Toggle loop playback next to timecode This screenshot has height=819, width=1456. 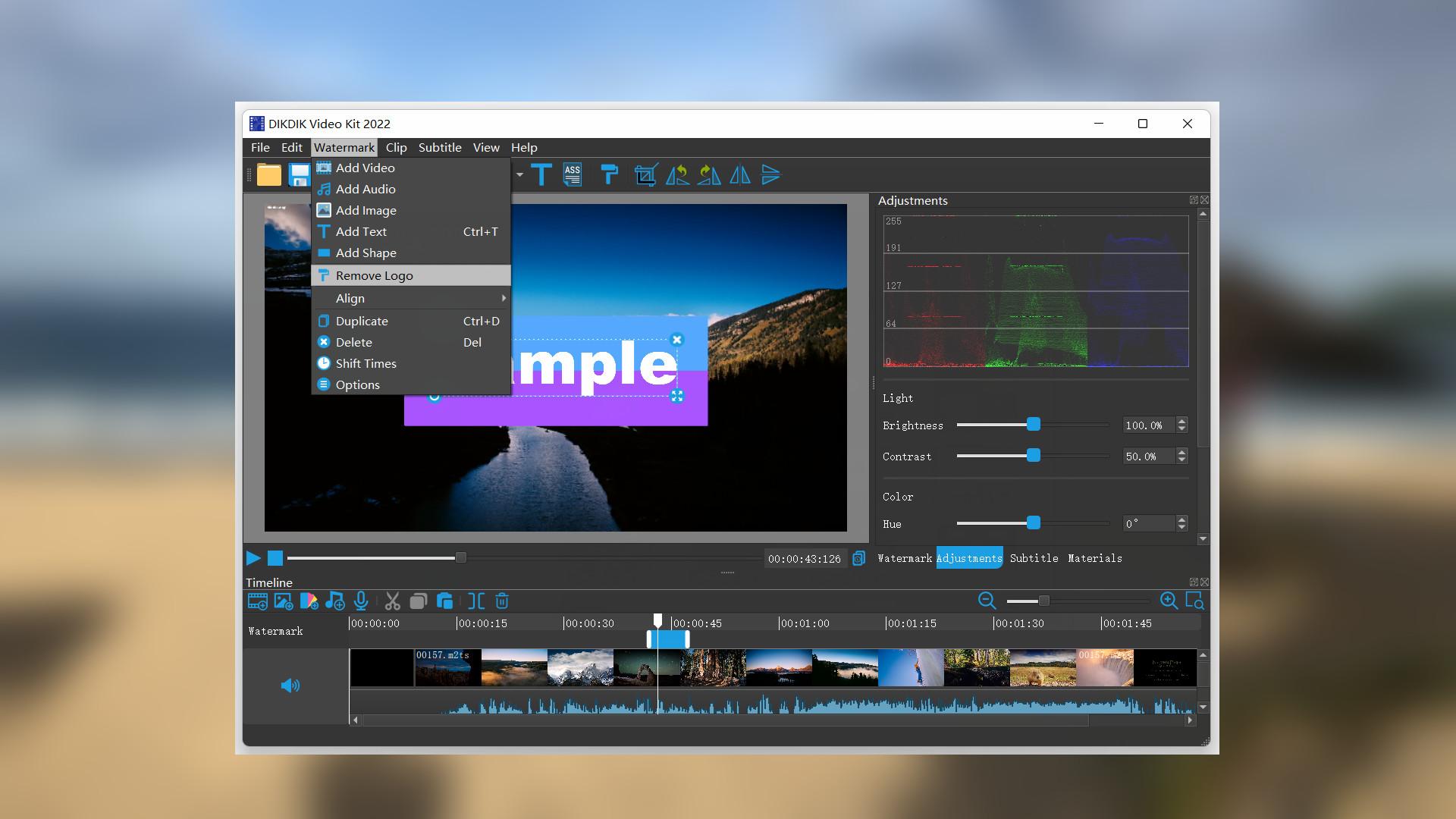pyautogui.click(x=859, y=558)
